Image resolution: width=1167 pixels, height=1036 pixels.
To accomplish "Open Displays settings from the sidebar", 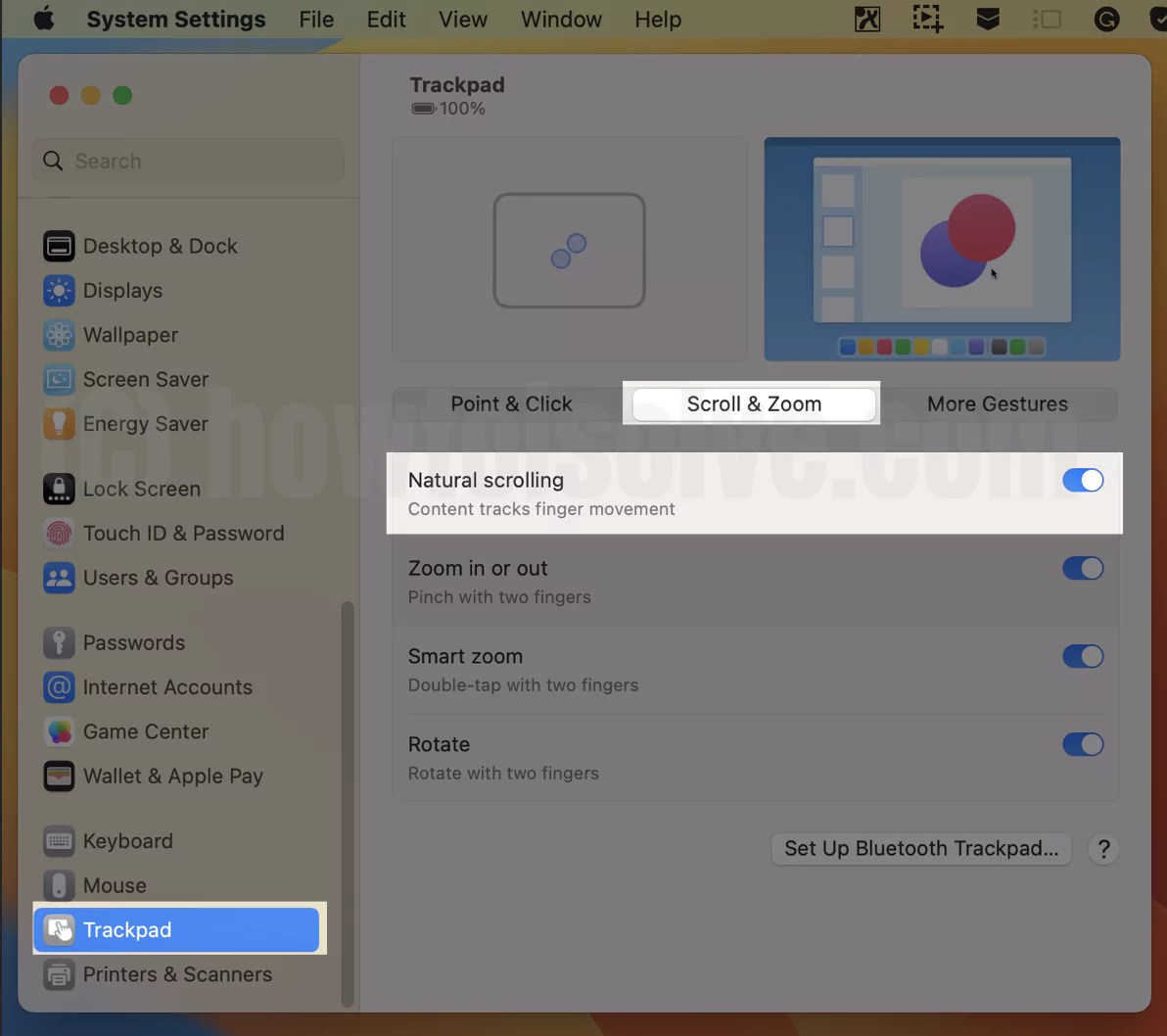I will coord(123,291).
